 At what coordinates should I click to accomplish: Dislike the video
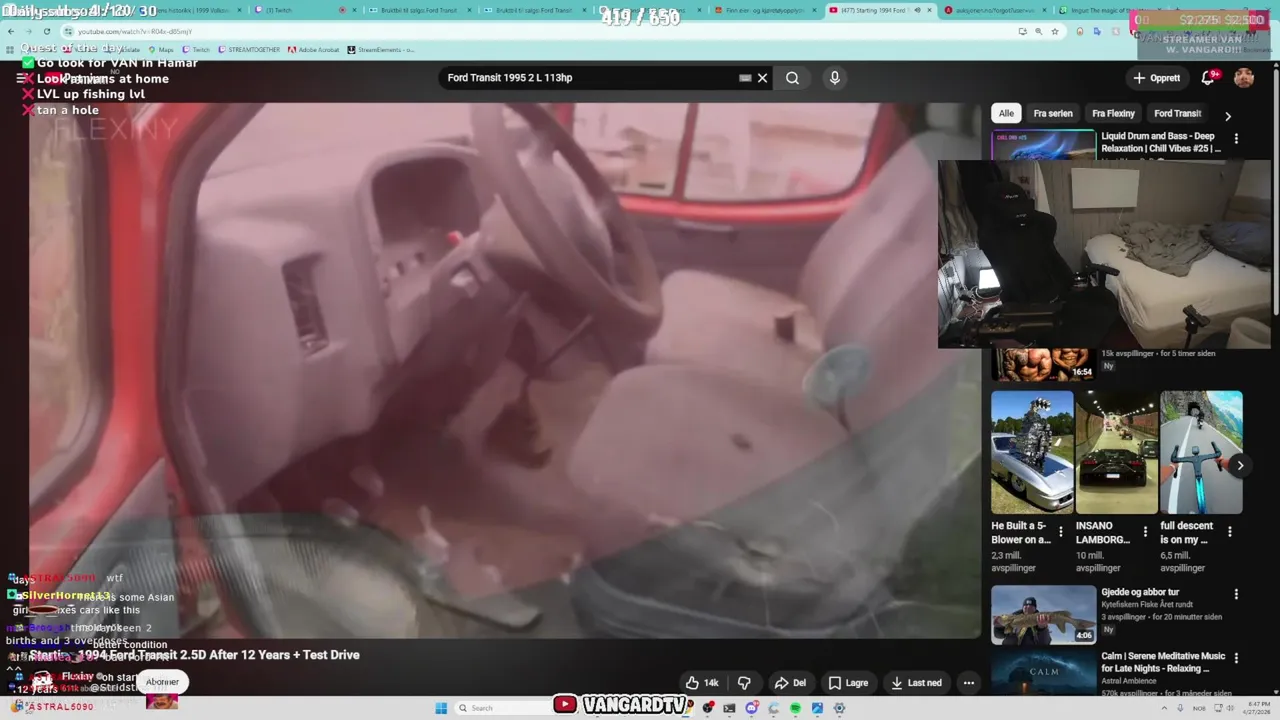tap(745, 683)
